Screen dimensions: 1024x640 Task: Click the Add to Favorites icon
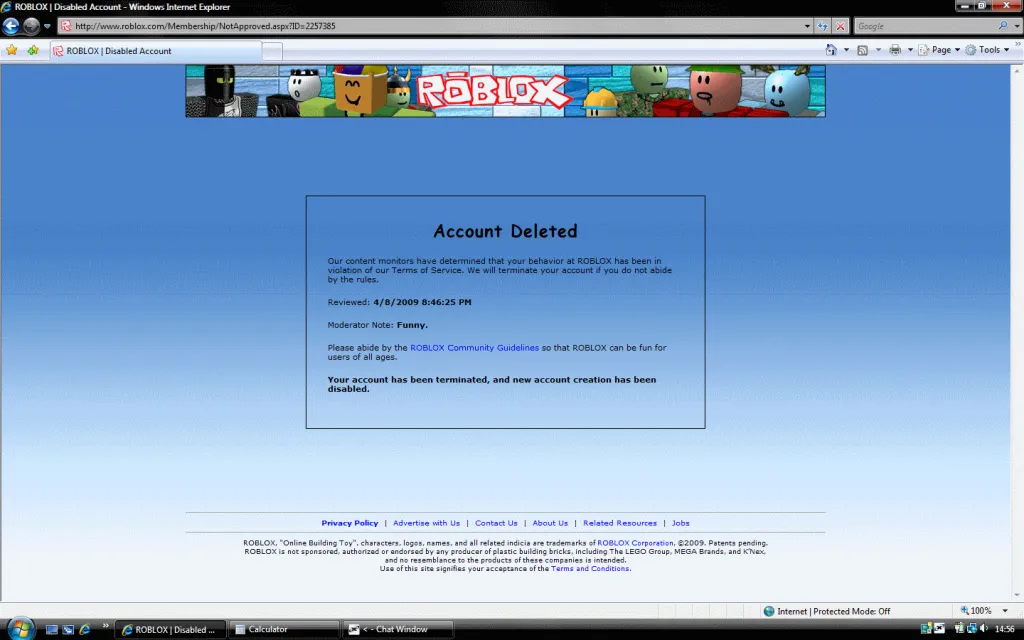point(33,50)
